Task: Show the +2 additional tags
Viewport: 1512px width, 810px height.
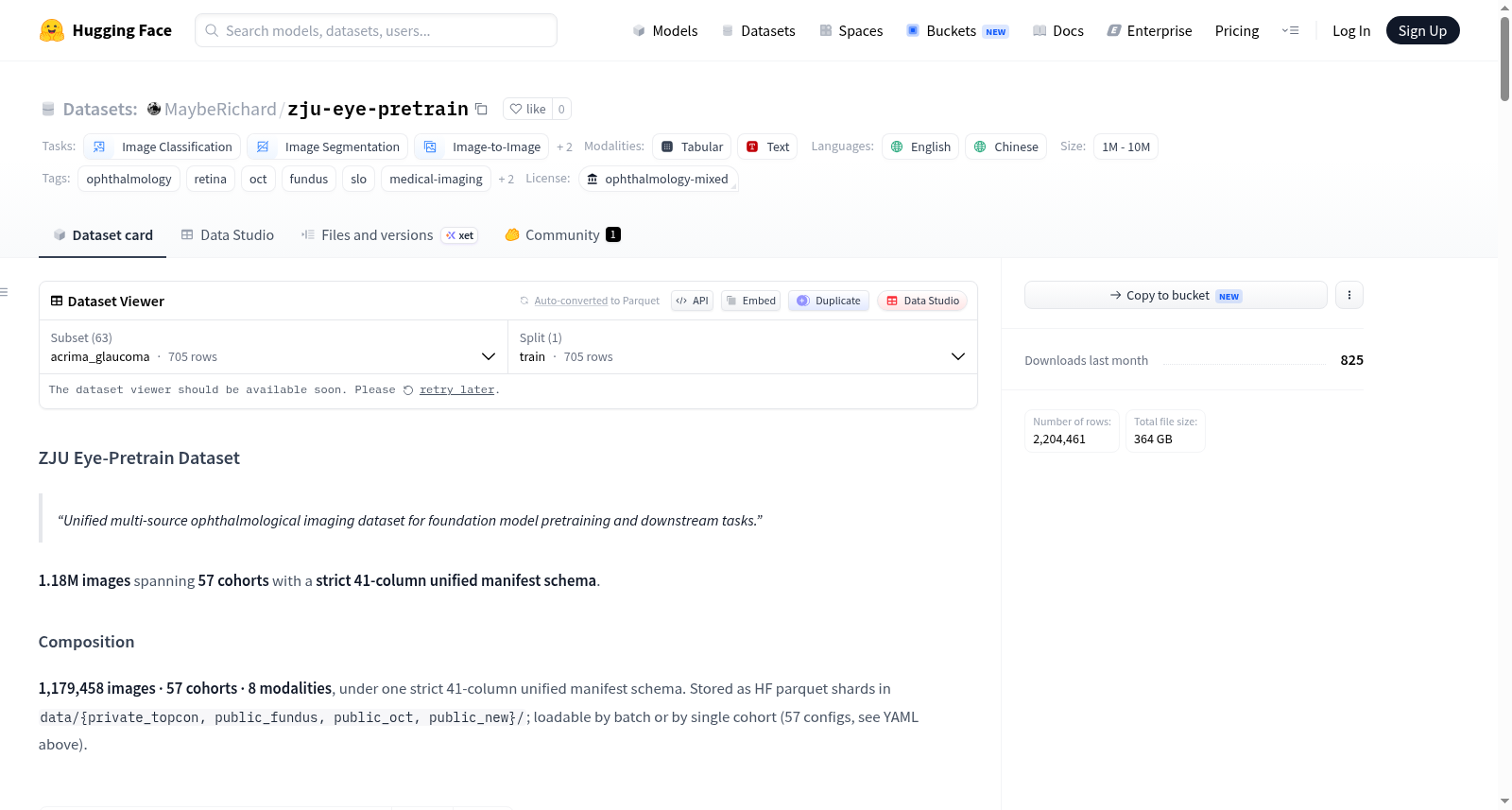Action: (x=506, y=179)
